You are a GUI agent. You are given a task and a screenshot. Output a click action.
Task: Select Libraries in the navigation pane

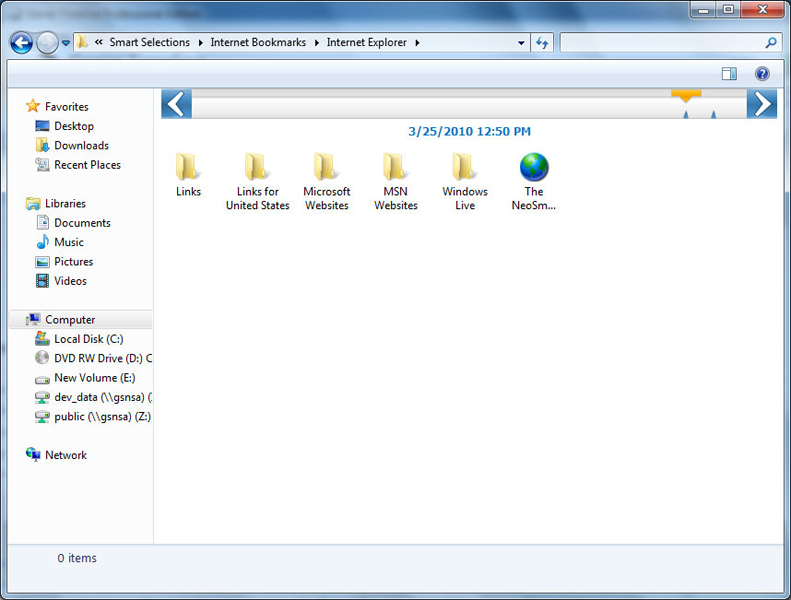point(56,203)
